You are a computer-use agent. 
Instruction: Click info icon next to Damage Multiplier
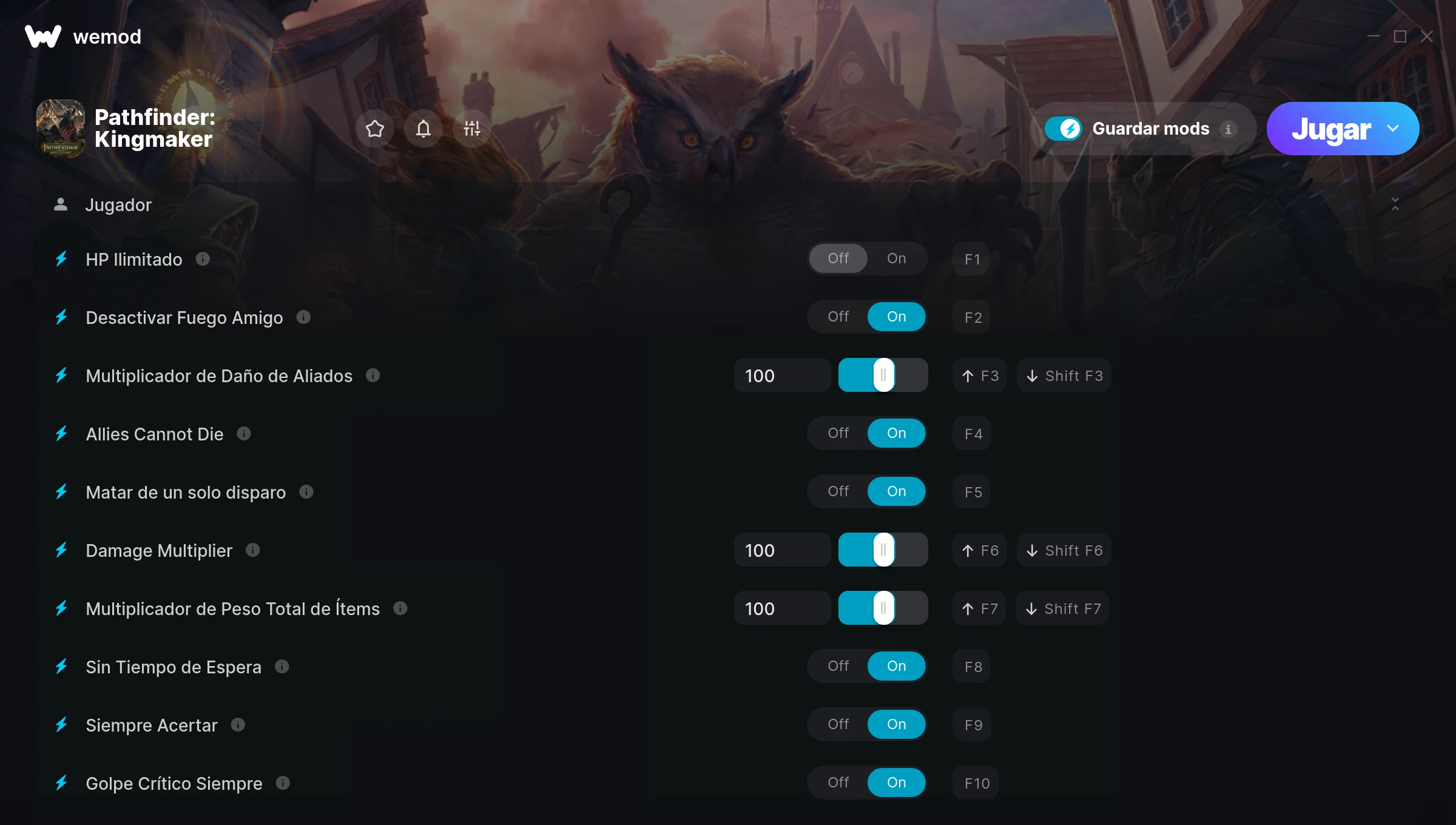coord(253,550)
